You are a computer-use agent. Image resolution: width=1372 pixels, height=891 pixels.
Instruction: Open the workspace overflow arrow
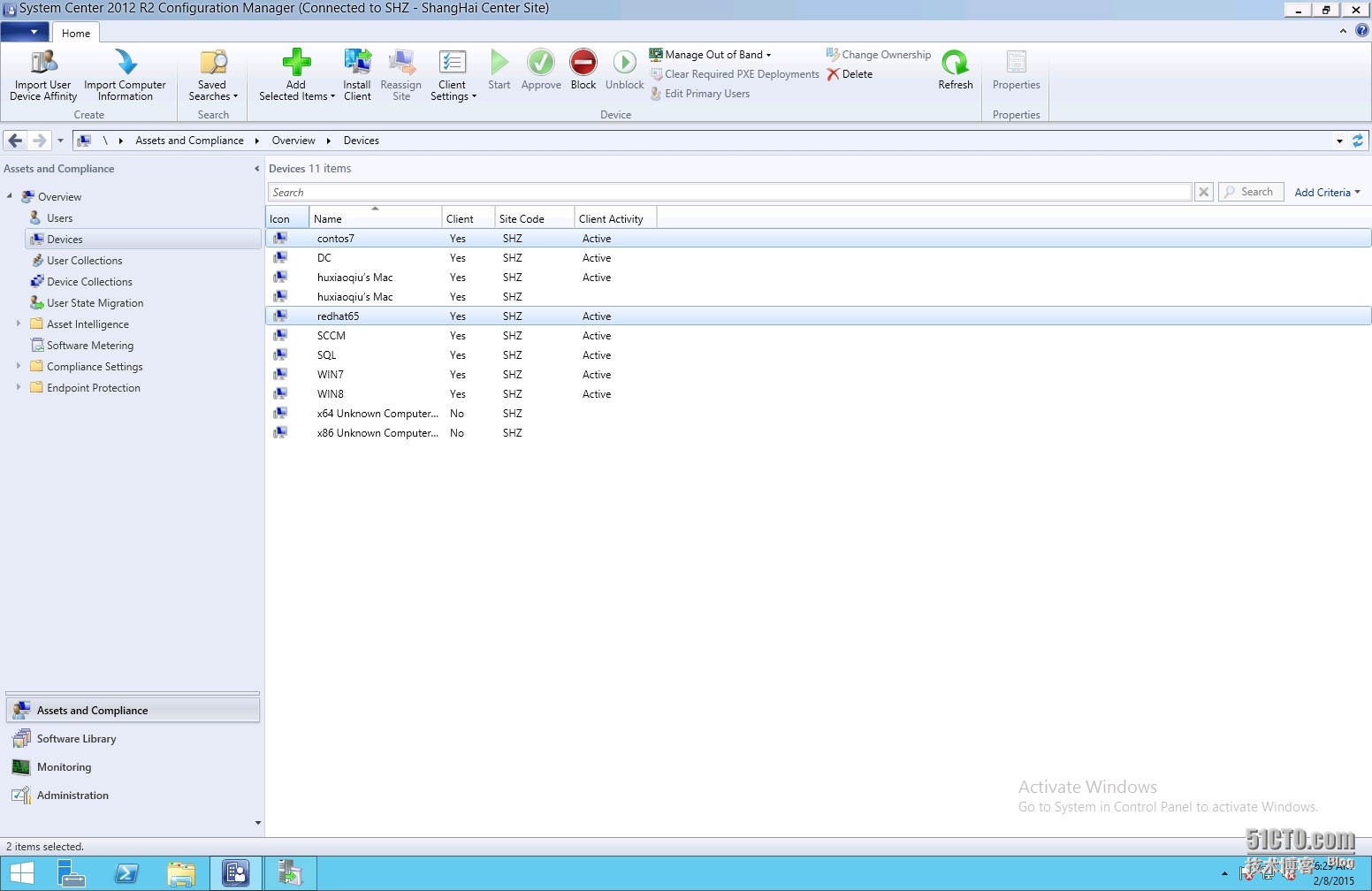point(257,823)
